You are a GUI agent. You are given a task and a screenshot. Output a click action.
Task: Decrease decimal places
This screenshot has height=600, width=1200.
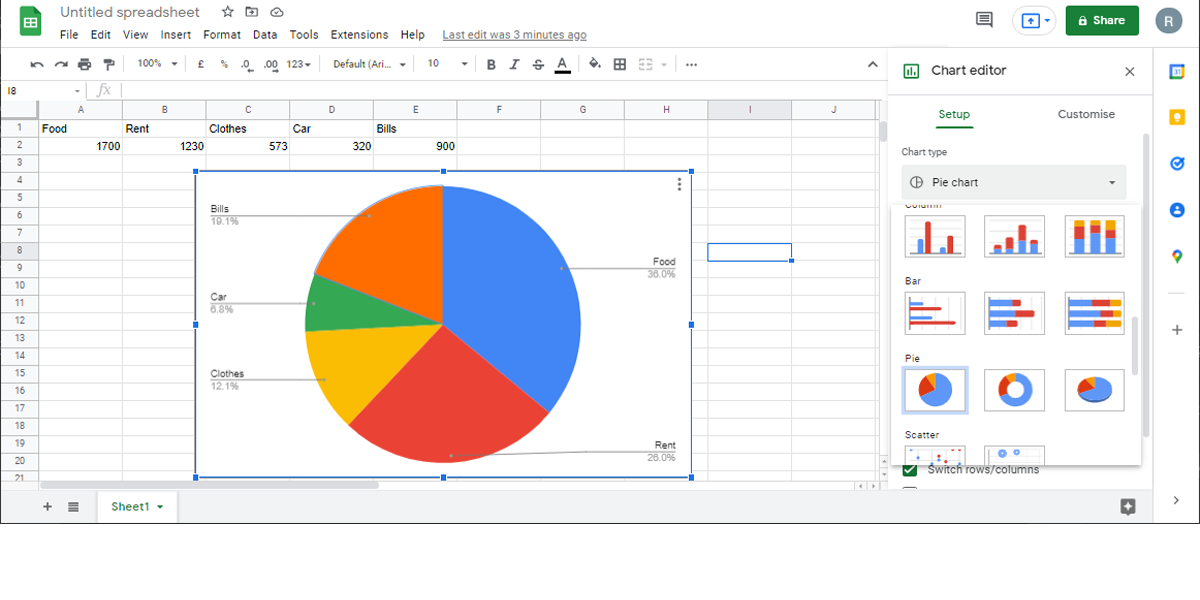coord(247,64)
